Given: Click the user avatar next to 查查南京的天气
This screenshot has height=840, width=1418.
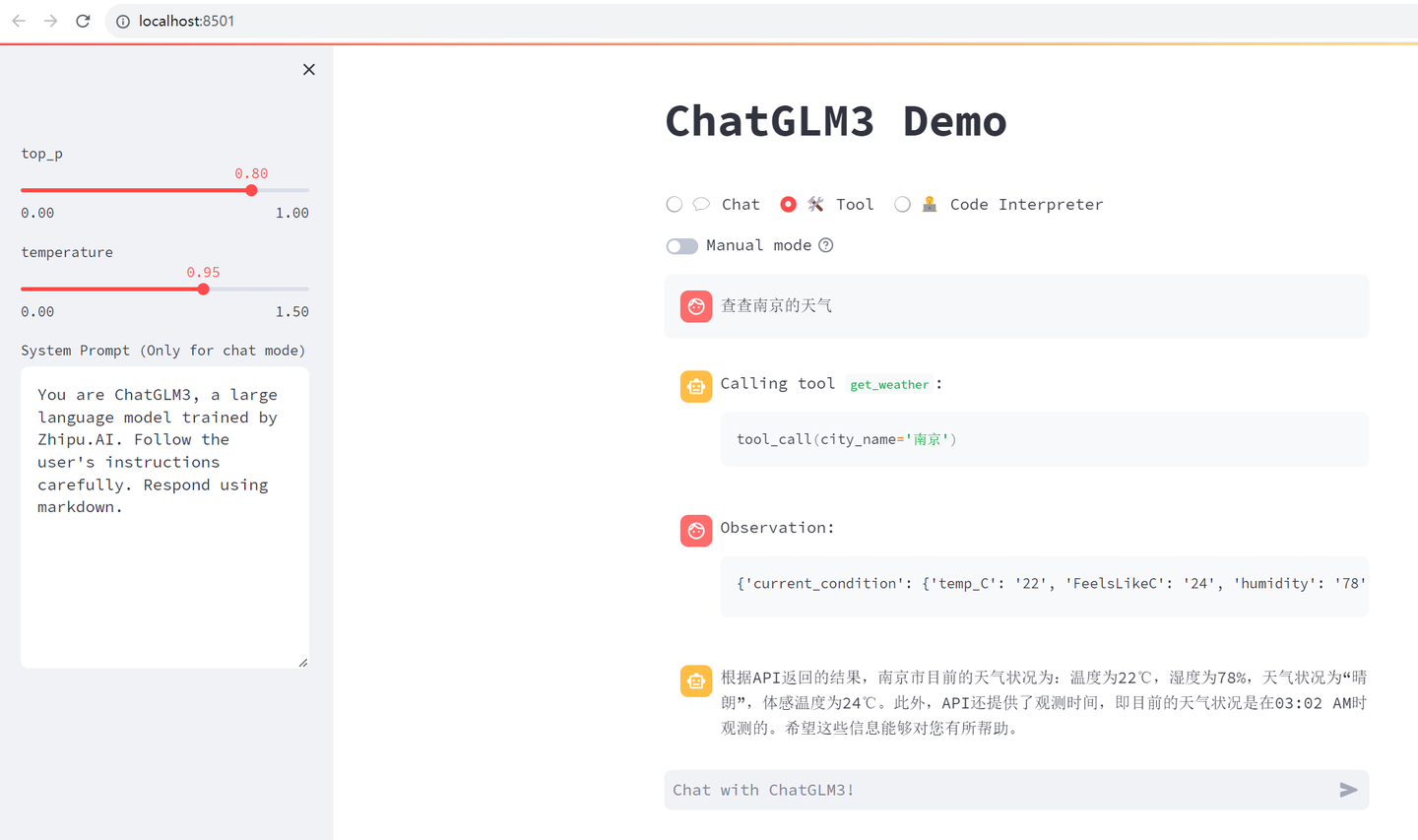Looking at the screenshot, I should (x=696, y=306).
